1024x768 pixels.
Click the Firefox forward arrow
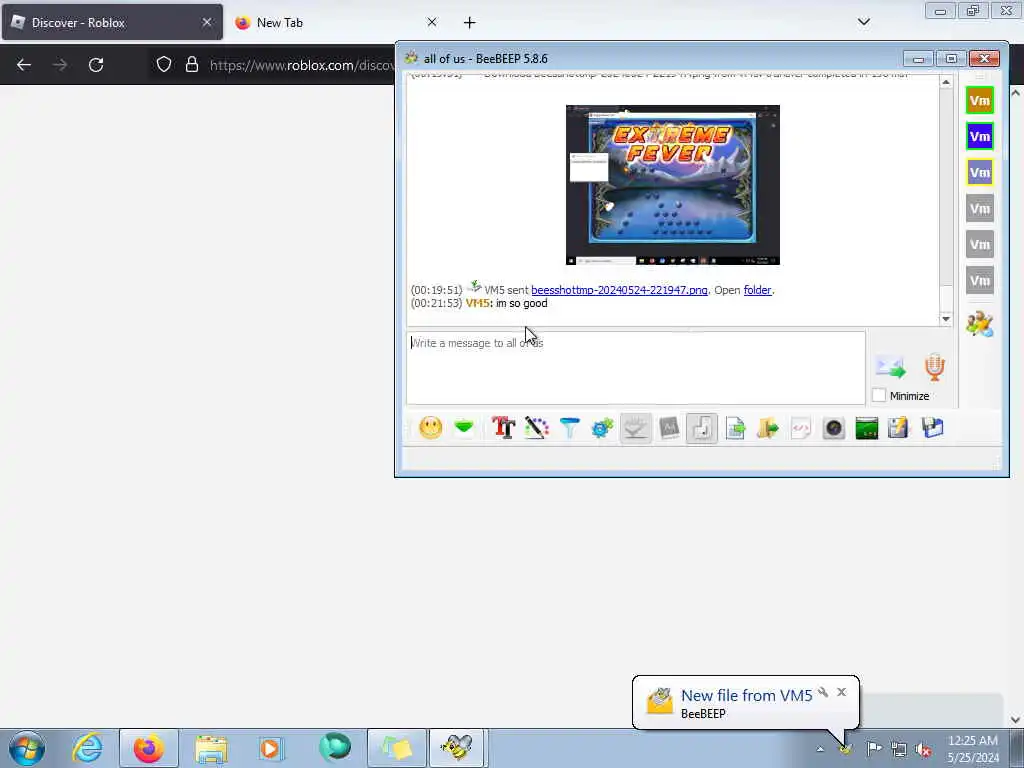60,65
